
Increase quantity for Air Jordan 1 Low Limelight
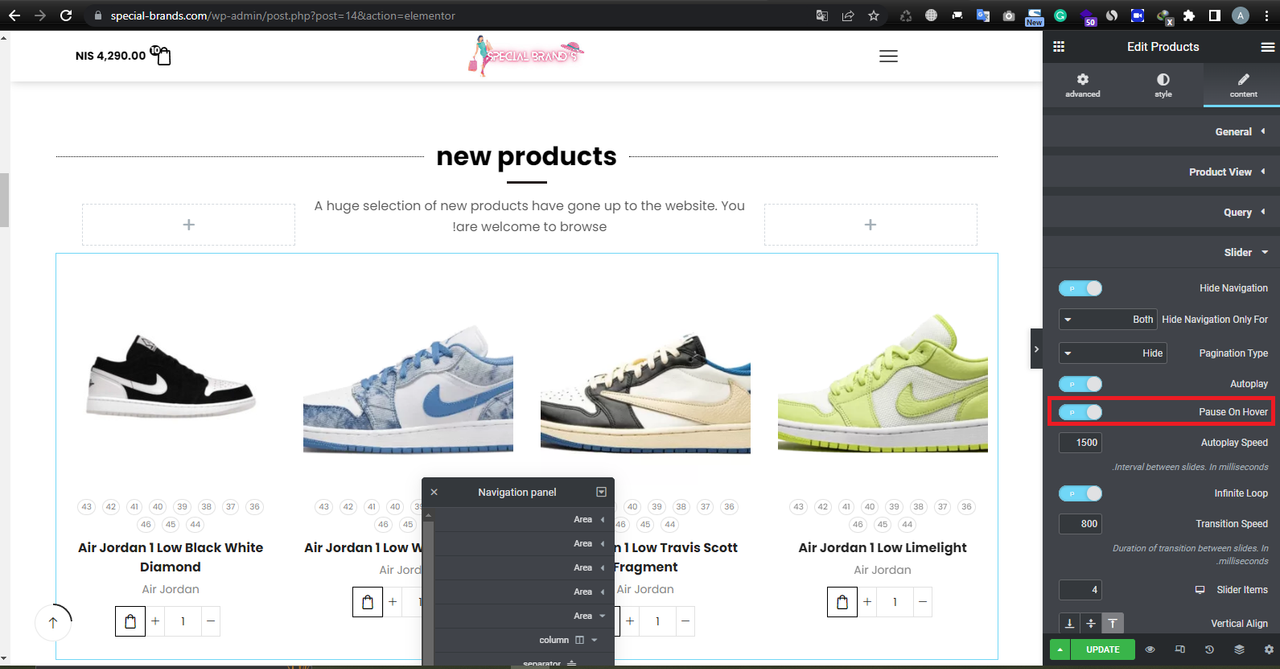click(867, 602)
